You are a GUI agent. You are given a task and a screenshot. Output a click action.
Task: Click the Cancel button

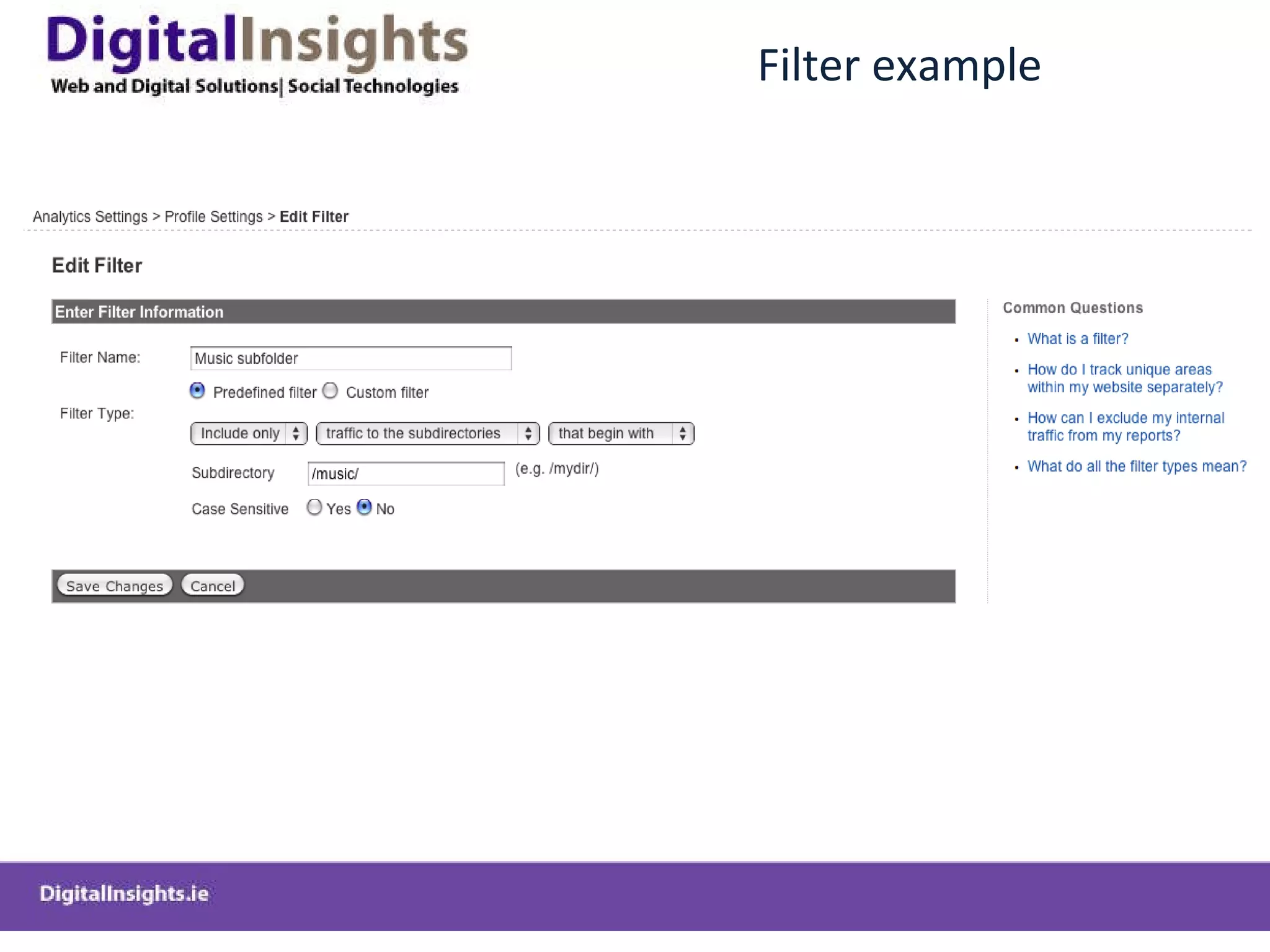(213, 586)
